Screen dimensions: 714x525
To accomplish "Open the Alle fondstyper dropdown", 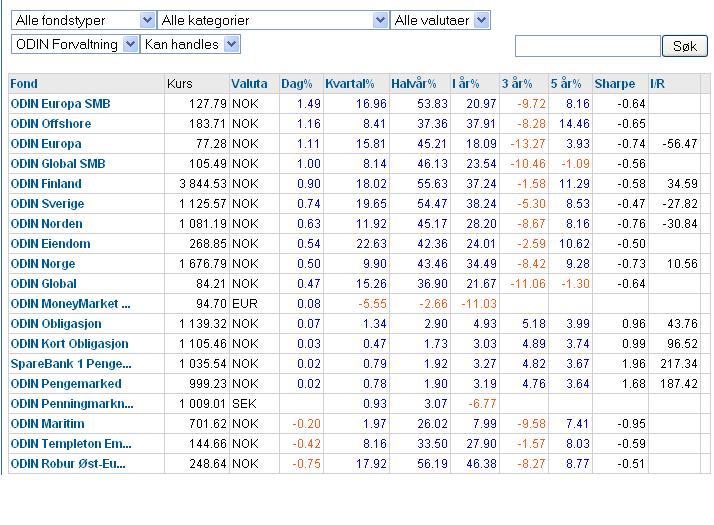I will click(83, 20).
